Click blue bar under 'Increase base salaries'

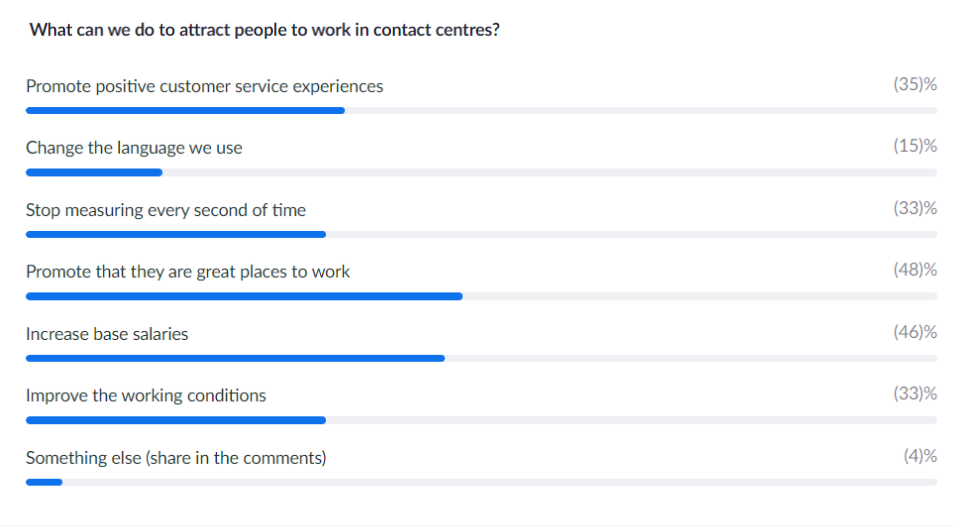click(x=235, y=358)
